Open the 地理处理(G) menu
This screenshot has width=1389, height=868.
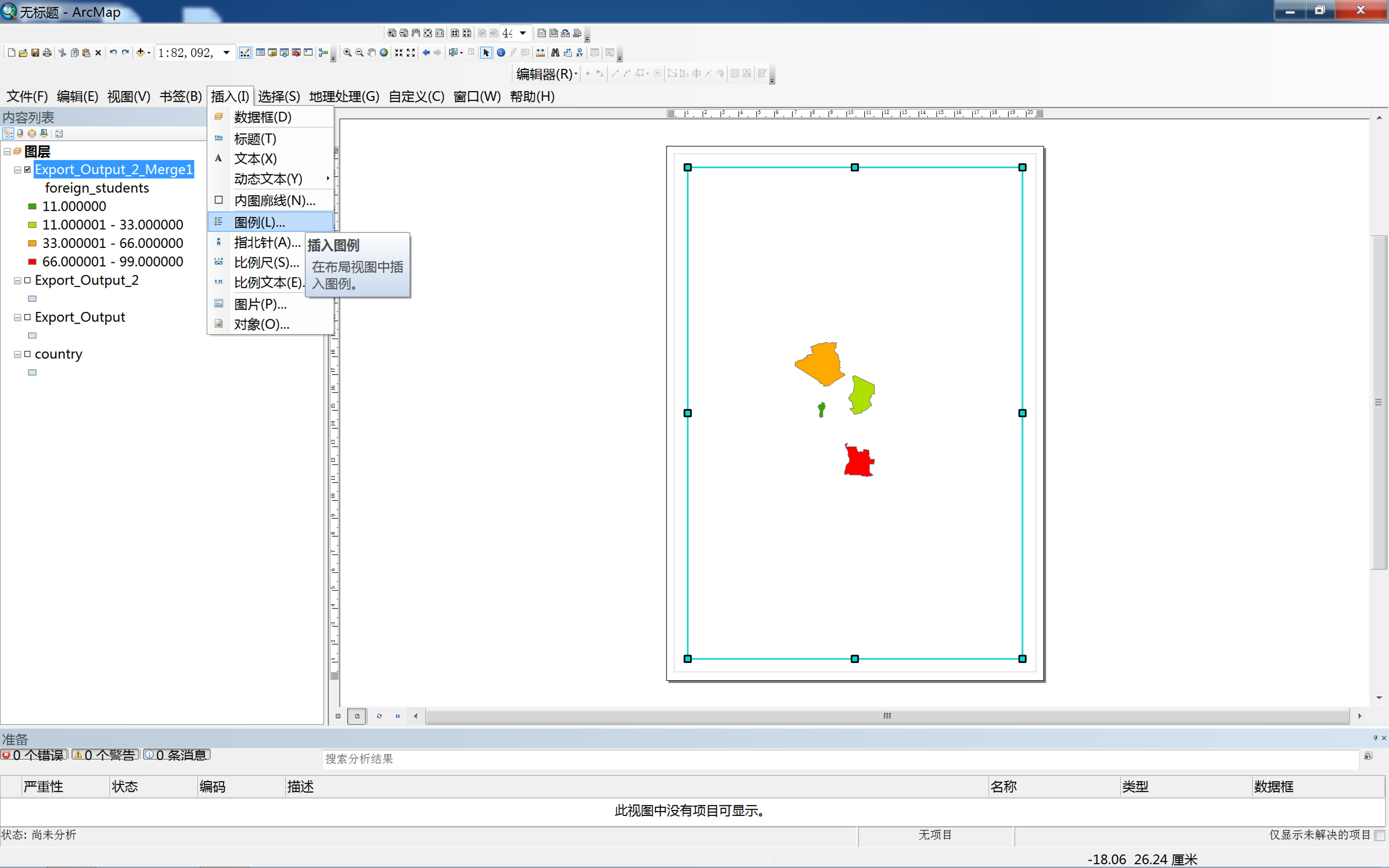pos(344,96)
